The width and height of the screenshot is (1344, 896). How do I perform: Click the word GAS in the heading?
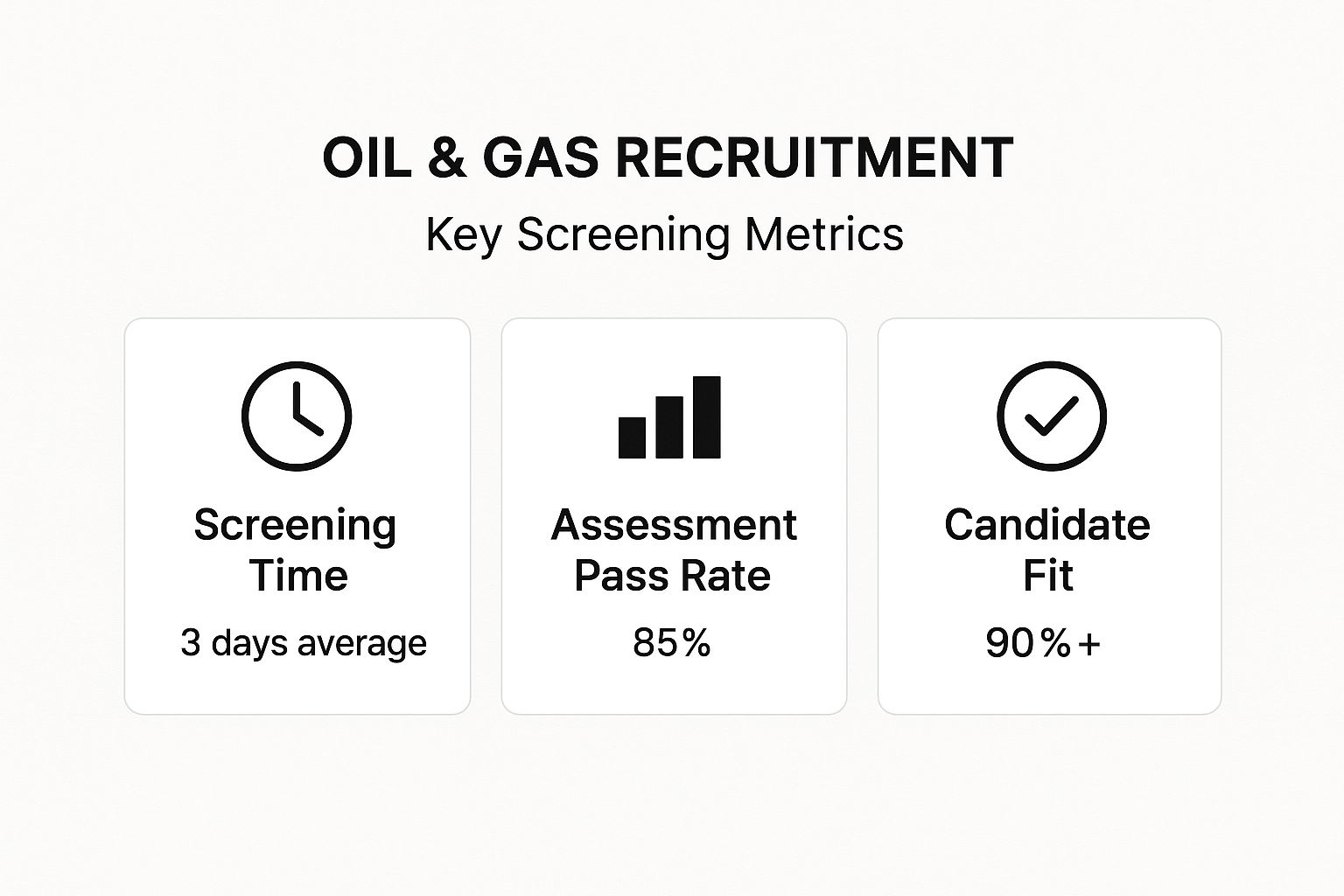tap(541, 158)
